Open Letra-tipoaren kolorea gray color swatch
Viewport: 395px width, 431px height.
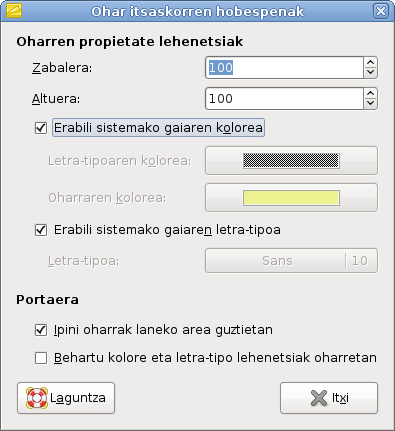(x=291, y=160)
